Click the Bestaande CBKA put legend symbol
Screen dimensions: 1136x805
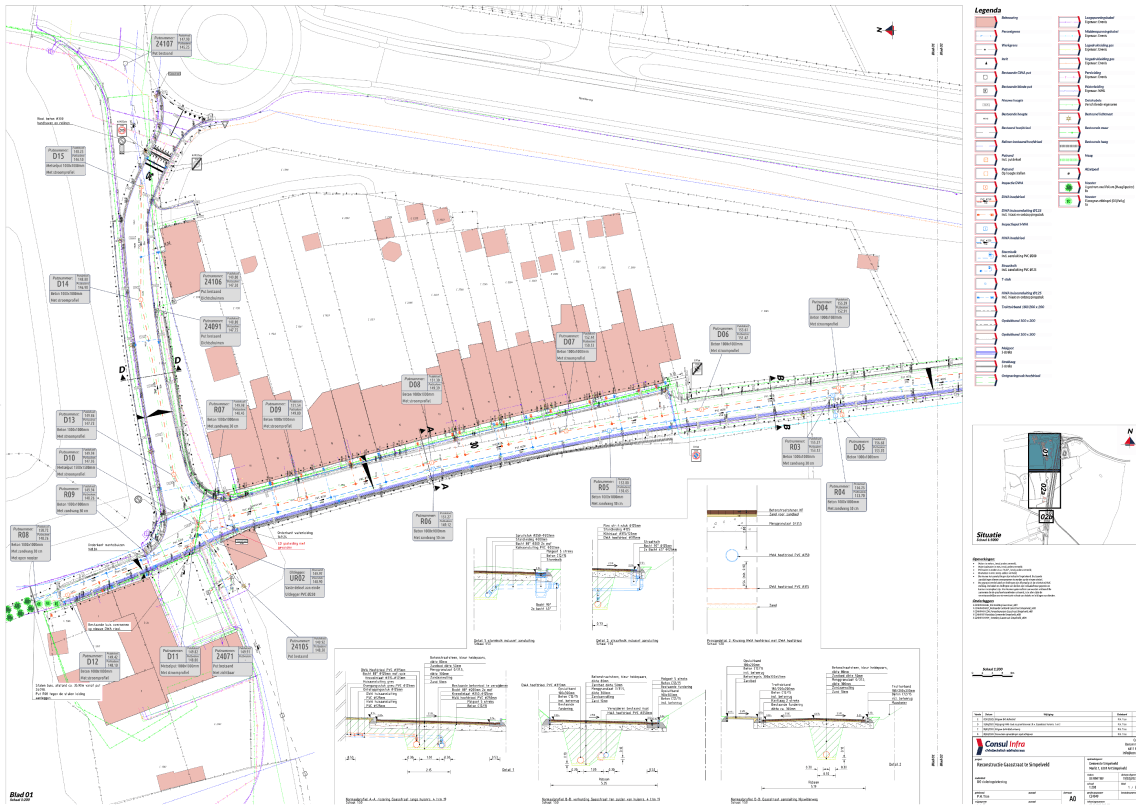coord(985,76)
